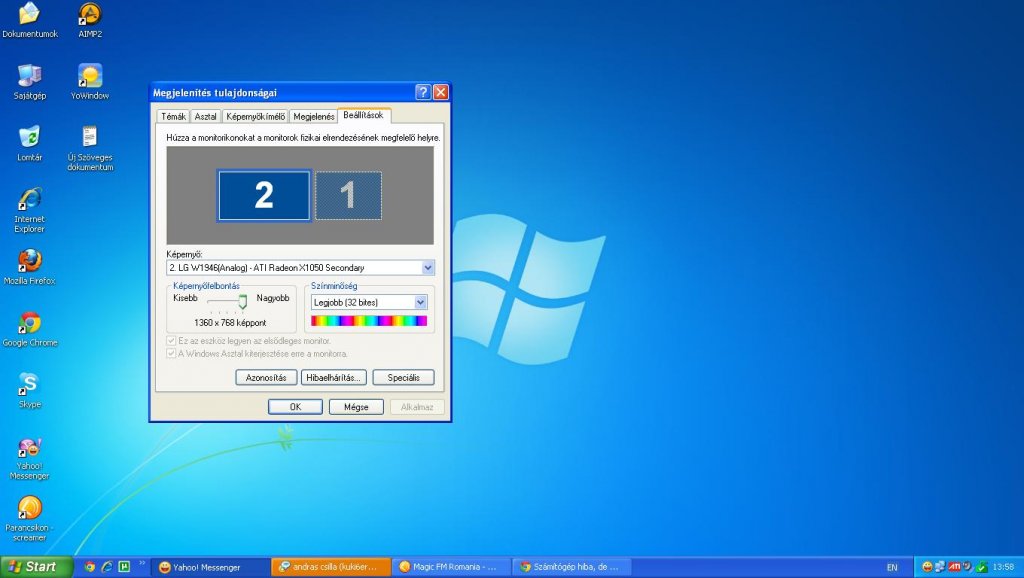
Task: Close the Megjelenítés tulajdonságai dialog
Action: point(441,92)
